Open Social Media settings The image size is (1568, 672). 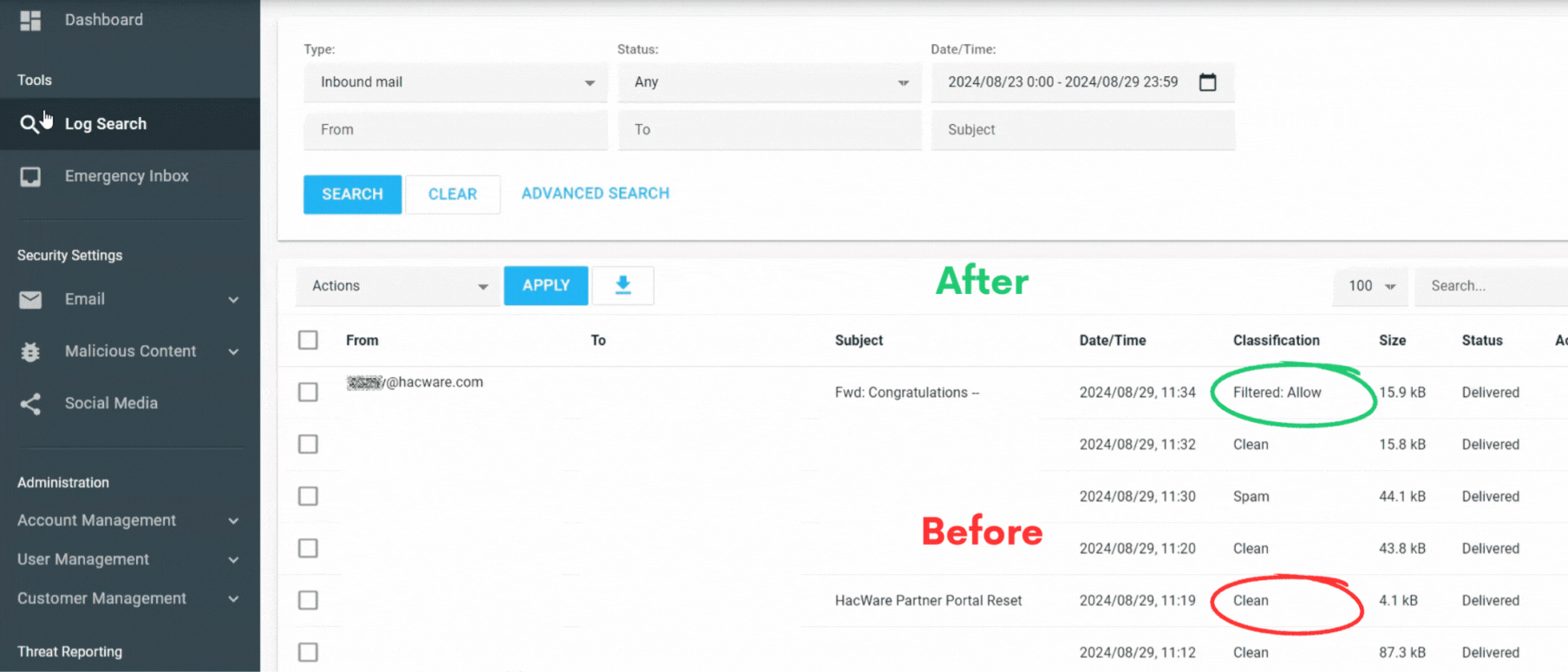pos(111,403)
